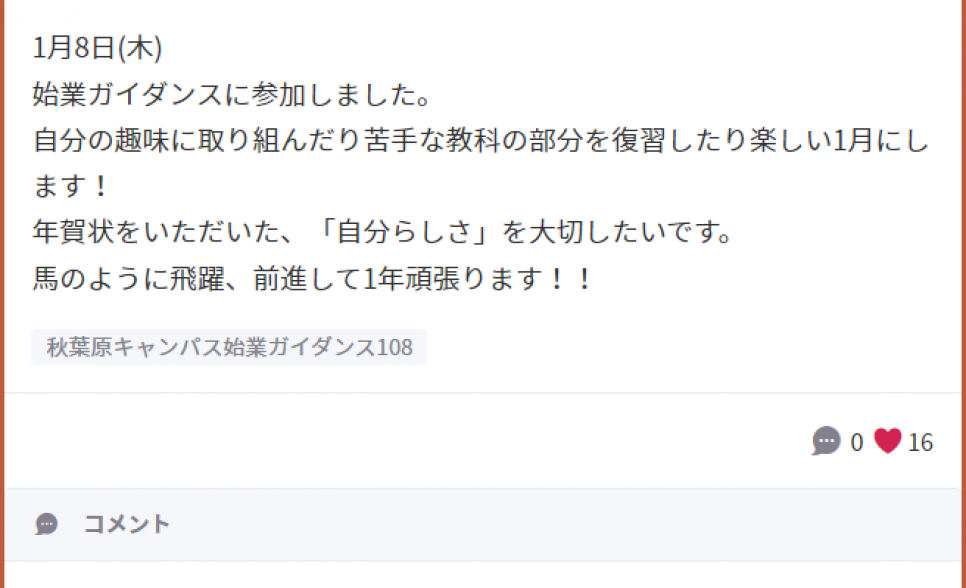This screenshot has width=966, height=588.
Task: Click the sentence starting with 自分の趣味に
Action: (x=481, y=140)
